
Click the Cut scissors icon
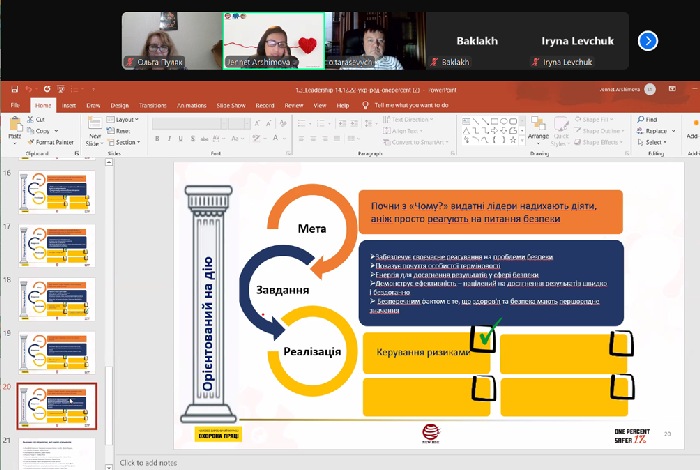(x=33, y=119)
